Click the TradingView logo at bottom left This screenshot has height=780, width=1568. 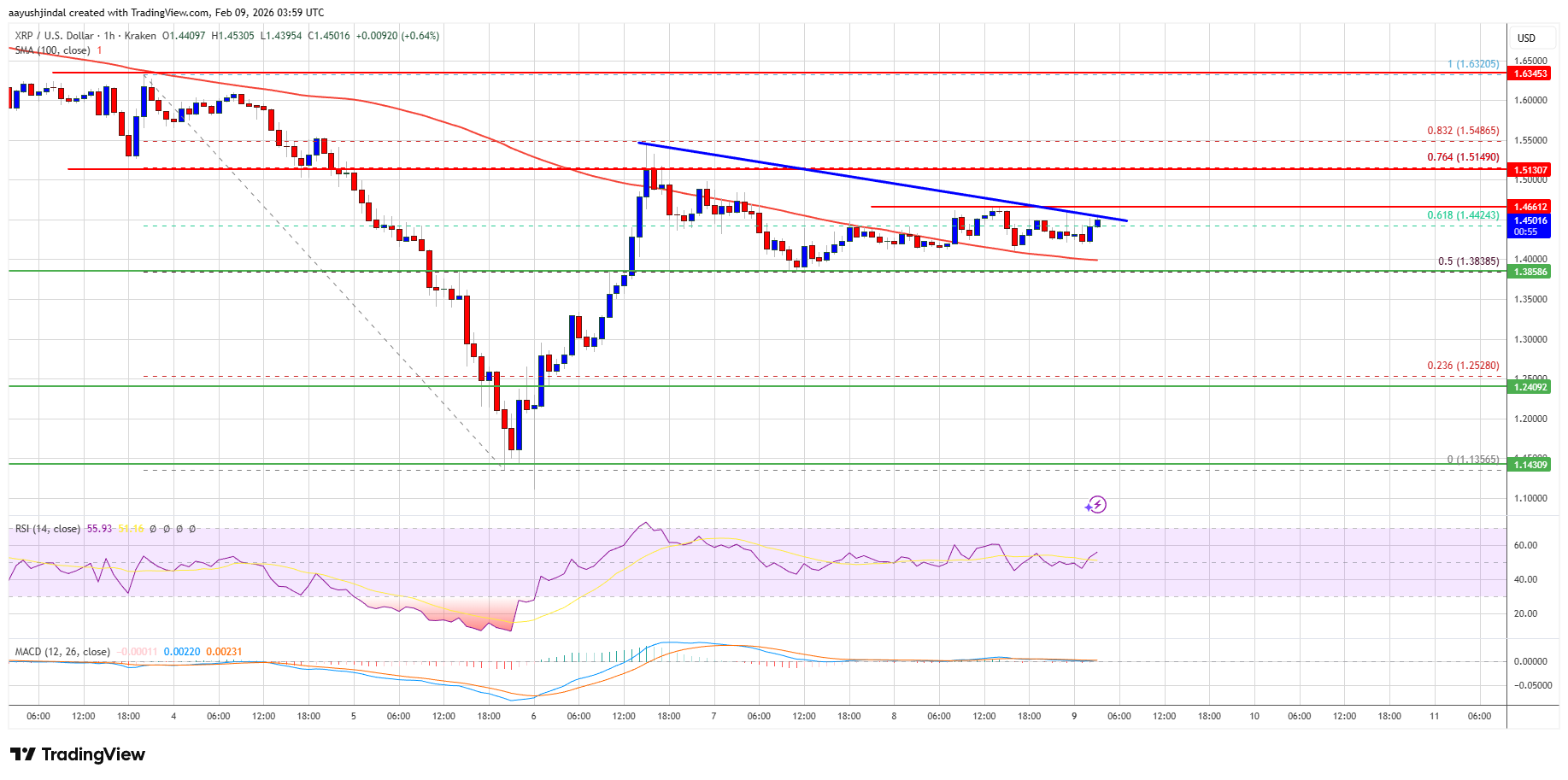(77, 754)
